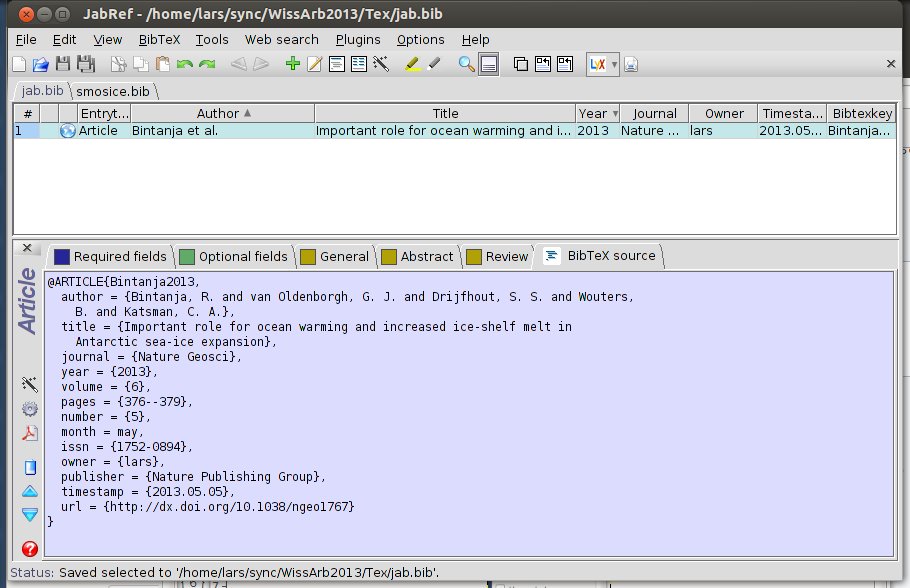Screen dimensions: 910x588
Task: Click the green plus New entry icon
Action: tap(292, 64)
